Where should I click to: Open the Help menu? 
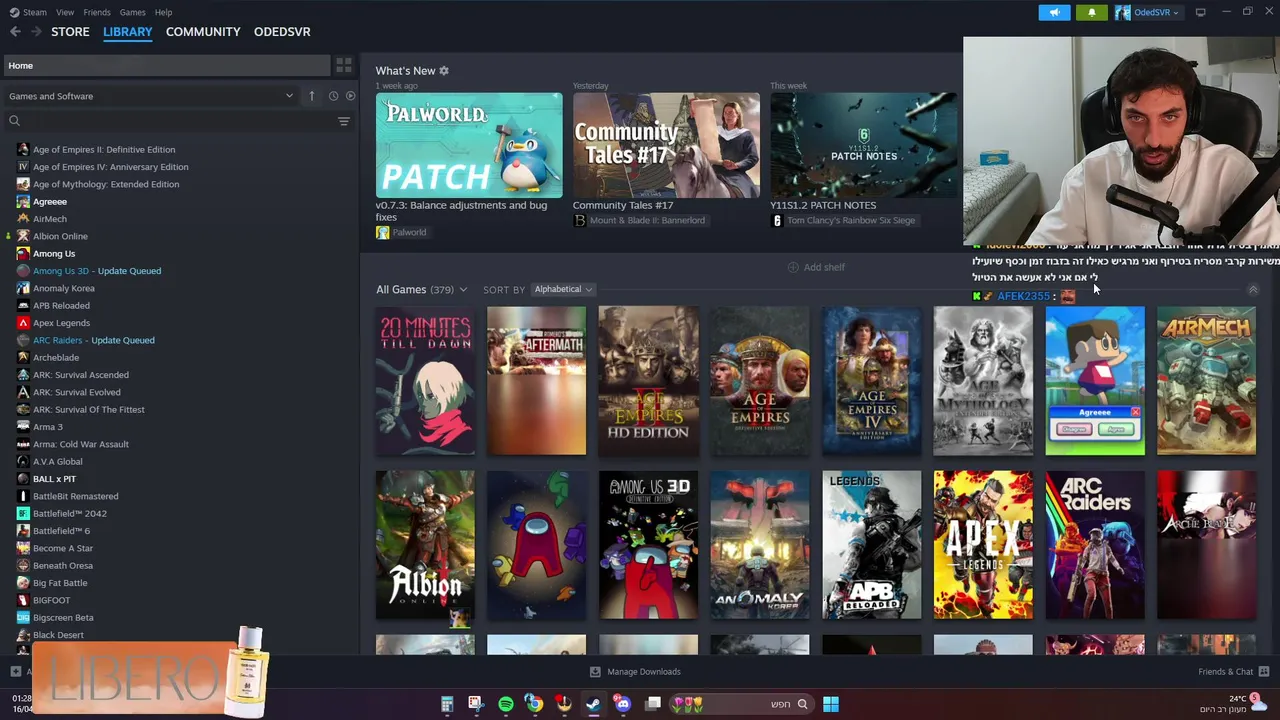pos(163,12)
